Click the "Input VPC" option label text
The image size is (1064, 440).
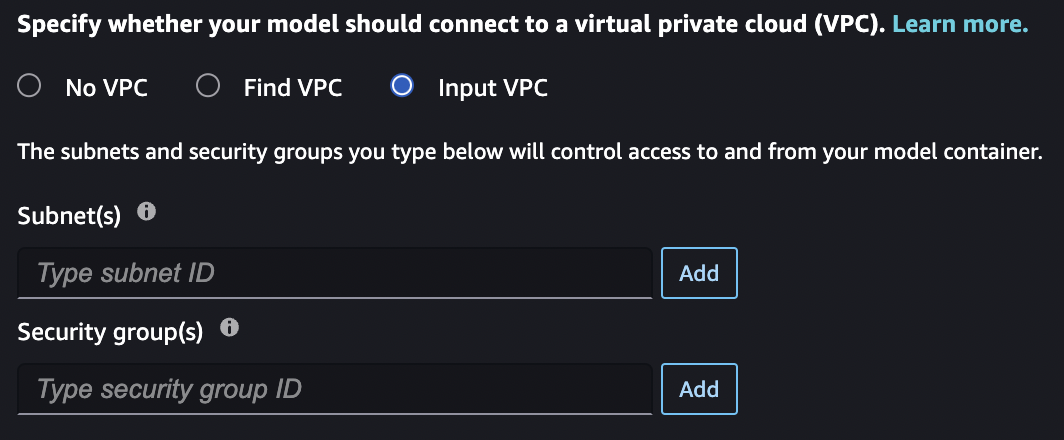click(x=493, y=88)
